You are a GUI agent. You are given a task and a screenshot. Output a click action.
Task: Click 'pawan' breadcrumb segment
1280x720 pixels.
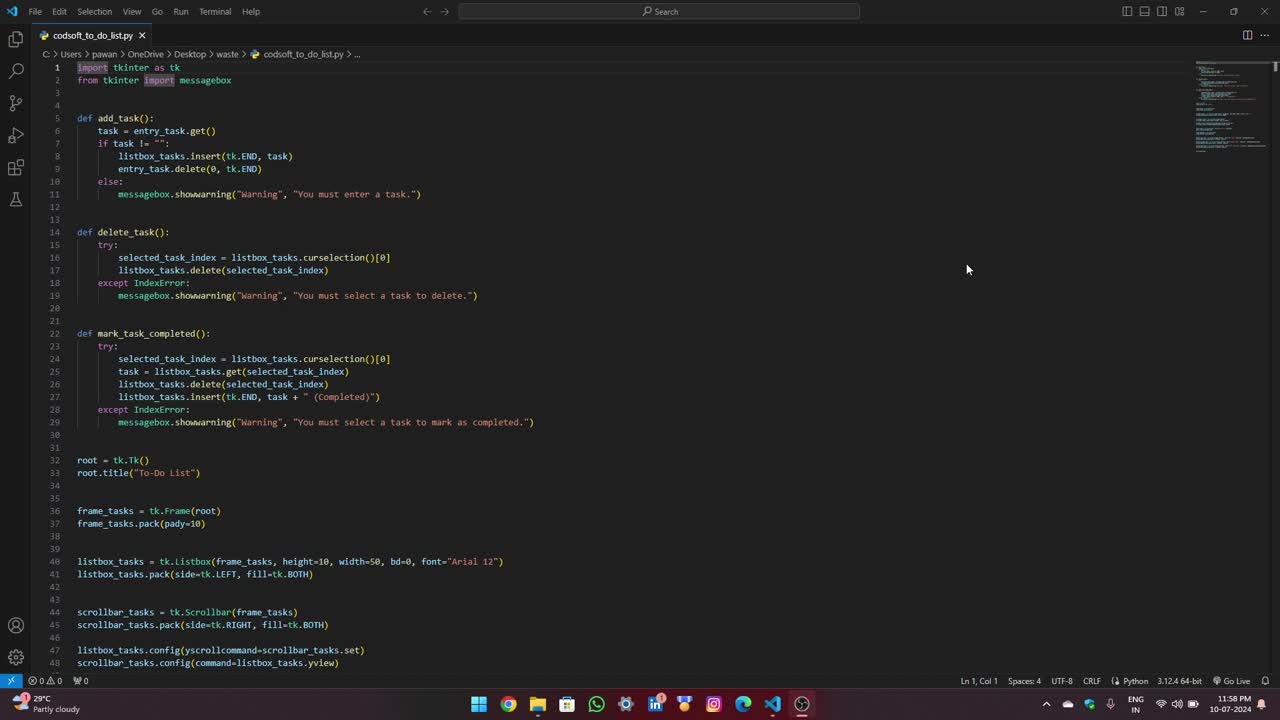(105, 54)
